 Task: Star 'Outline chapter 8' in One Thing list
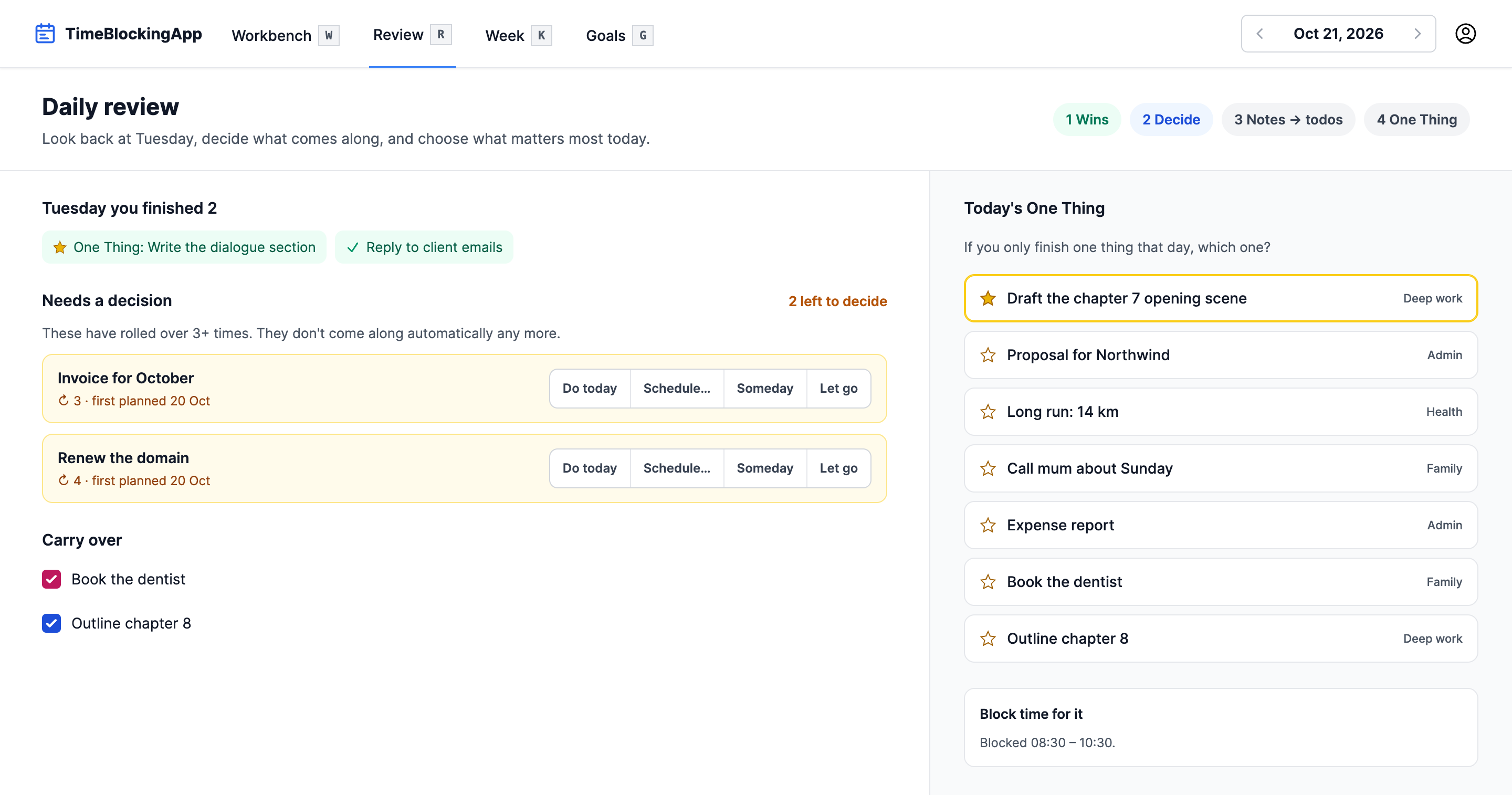988,638
